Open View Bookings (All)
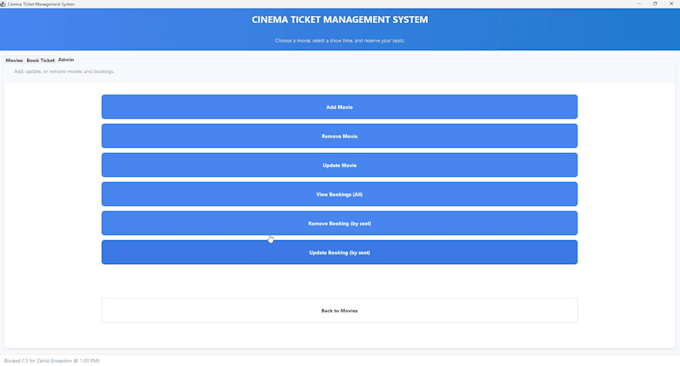 pyautogui.click(x=340, y=194)
